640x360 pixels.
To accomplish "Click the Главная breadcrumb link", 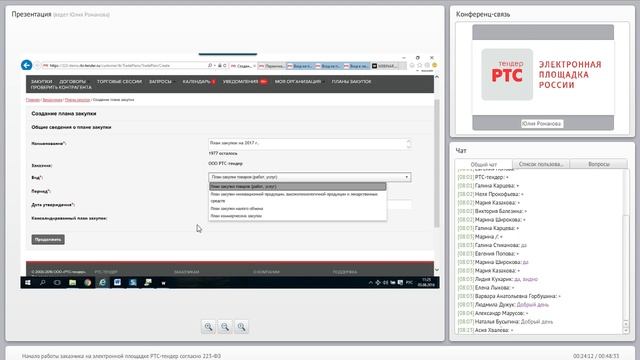I will (x=33, y=100).
